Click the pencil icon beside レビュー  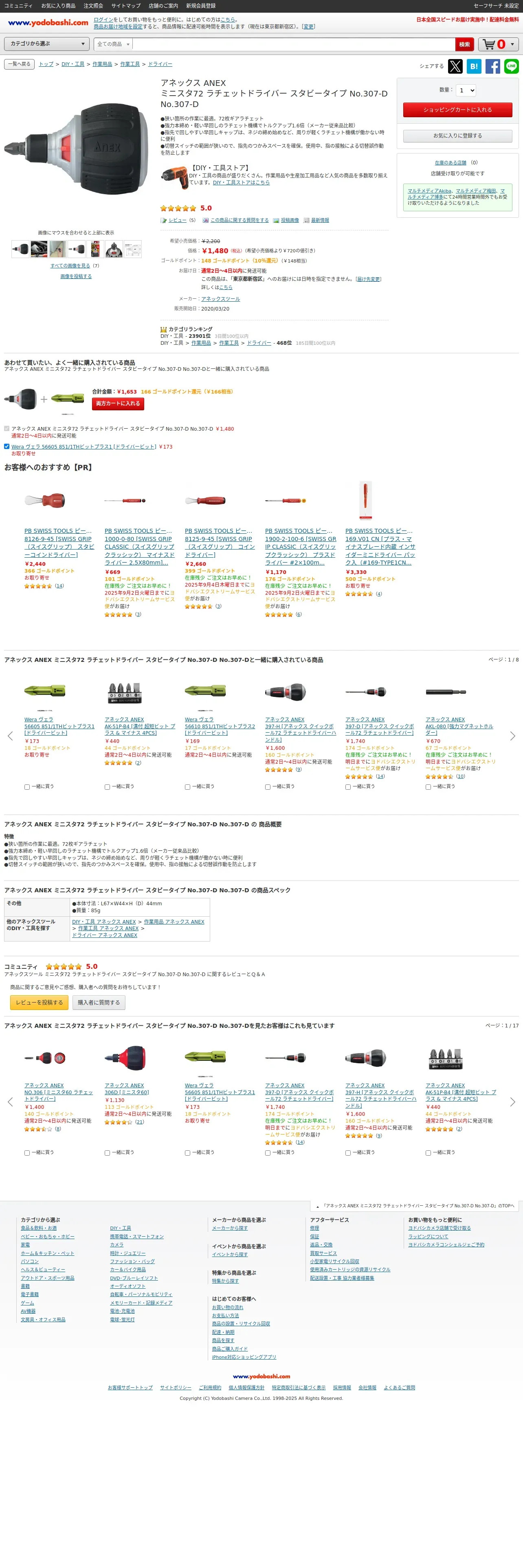pos(163,220)
